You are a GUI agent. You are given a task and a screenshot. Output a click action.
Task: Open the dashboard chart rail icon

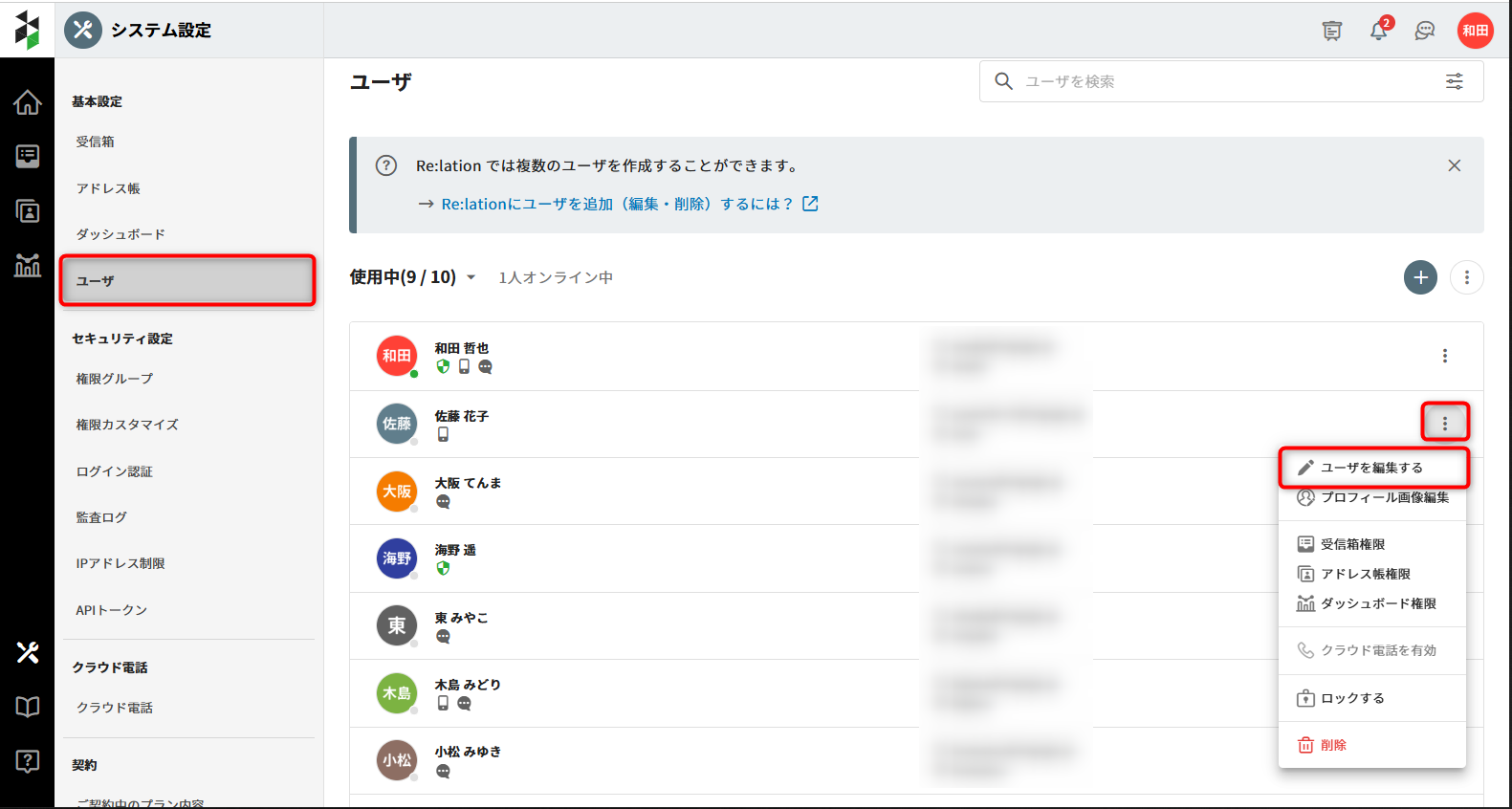coord(27,265)
